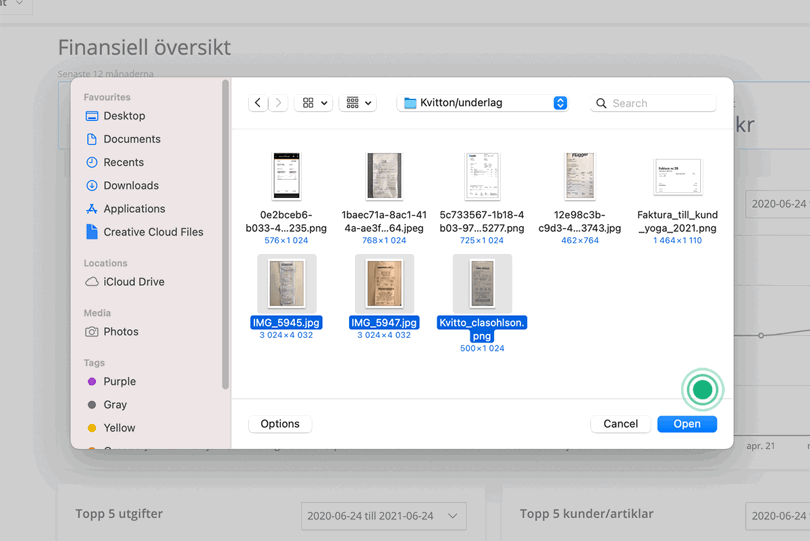
Task: Open iCloud Drive location
Action: 135,282
